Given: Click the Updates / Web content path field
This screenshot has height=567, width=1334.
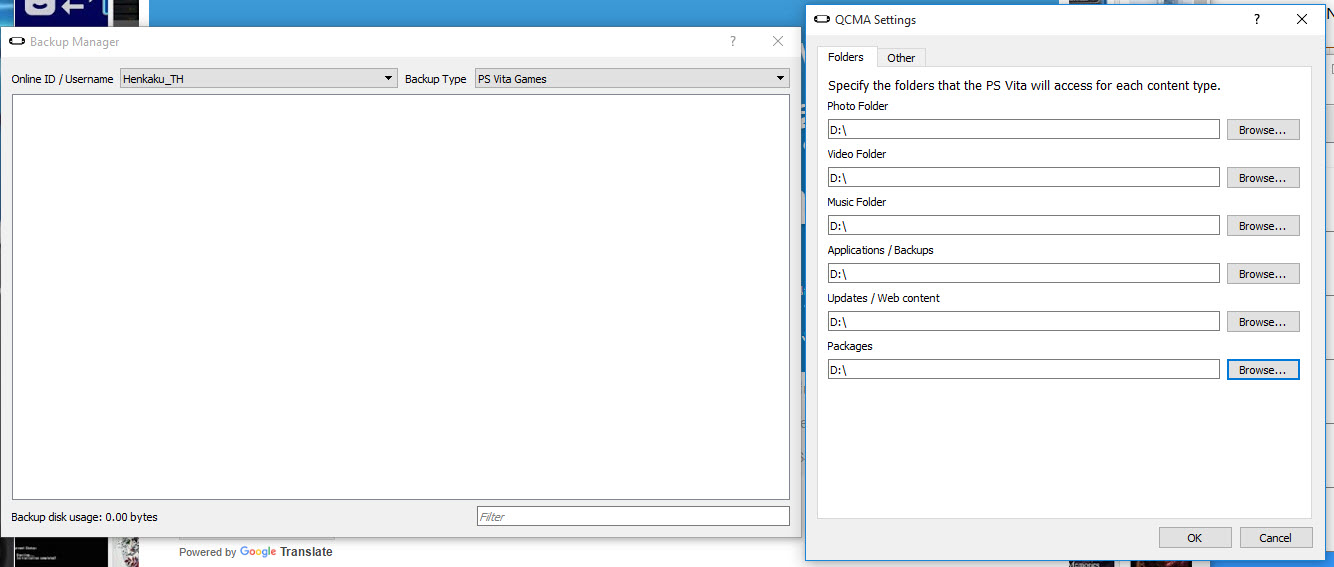Looking at the screenshot, I should click(1023, 322).
